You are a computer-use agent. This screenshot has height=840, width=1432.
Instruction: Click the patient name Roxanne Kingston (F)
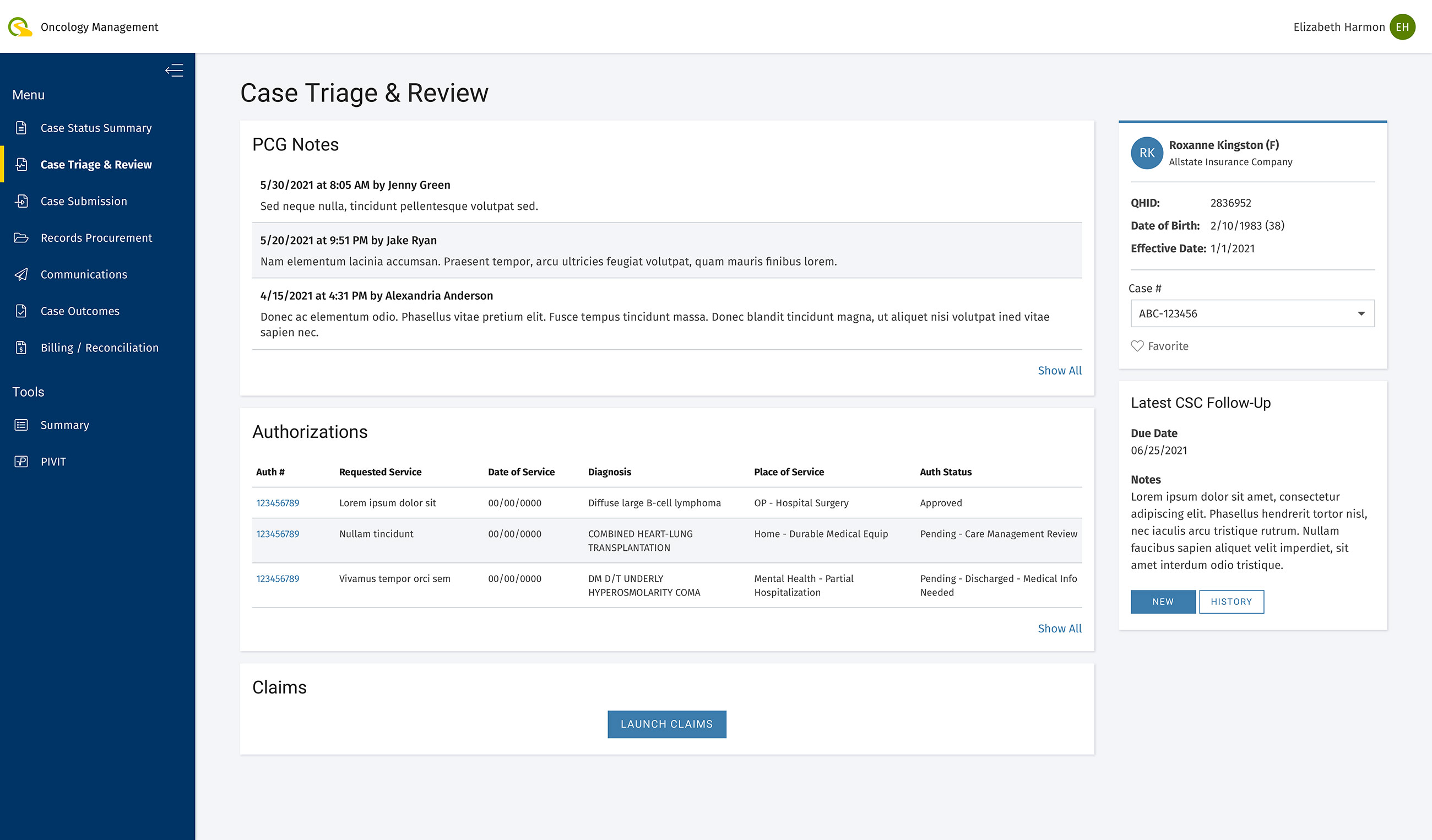coord(1223,145)
